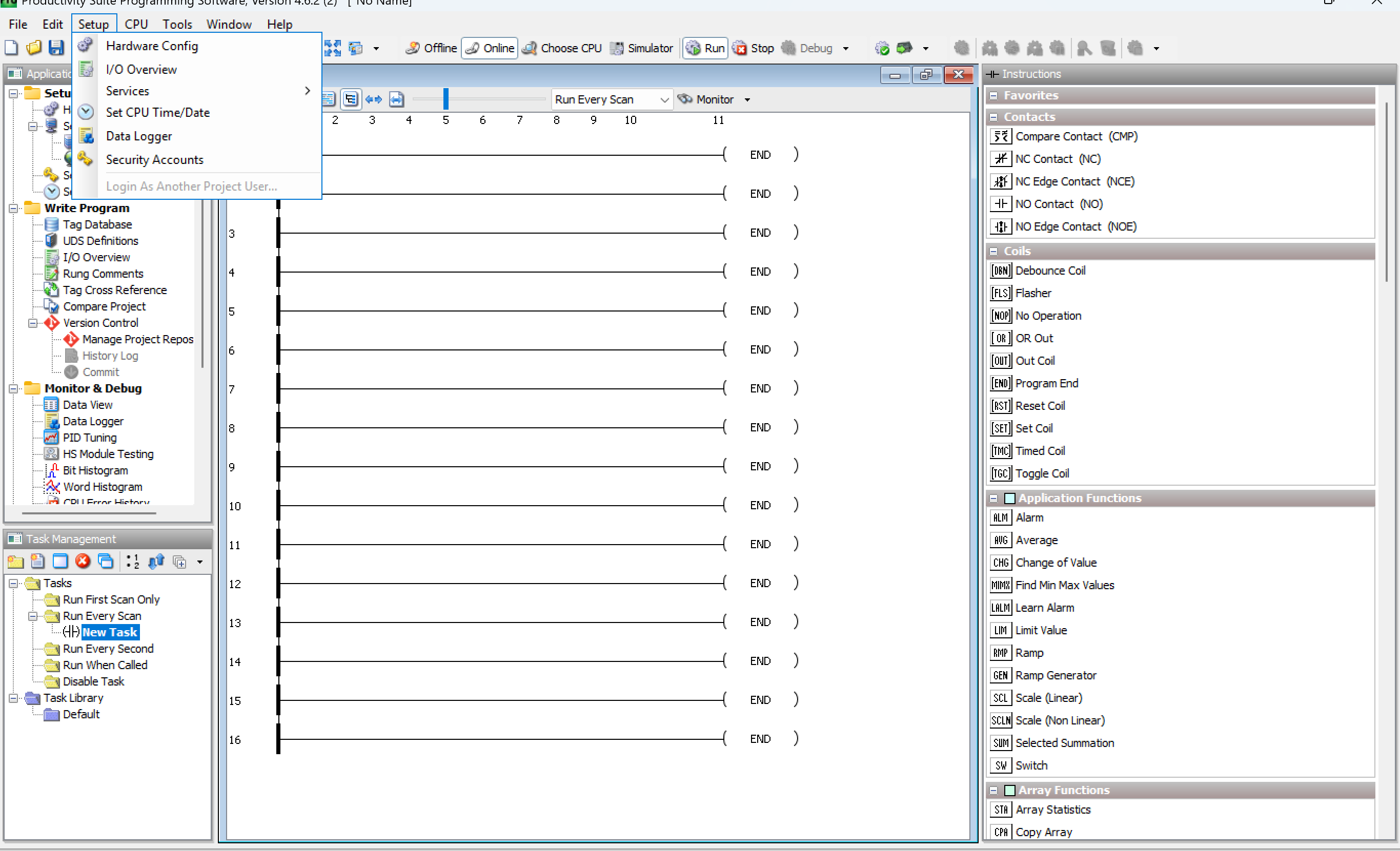Tick the Application Functions section checkbox

click(x=1010, y=498)
